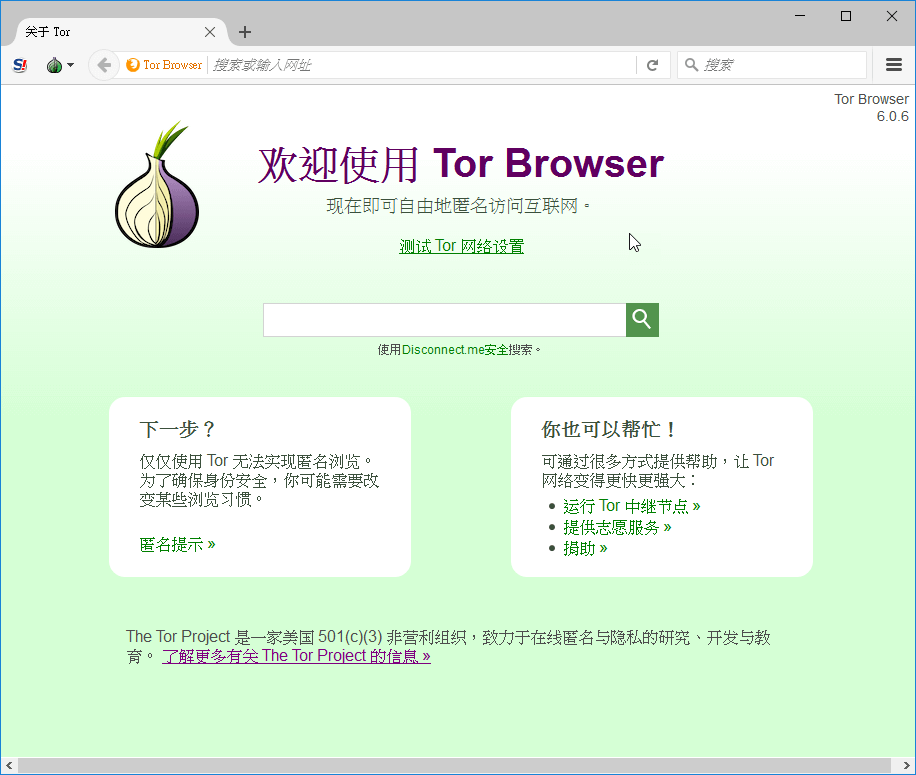Screen dimensions: 916x775
Task: Focus the Disconnect.me search input on page
Action: point(444,320)
